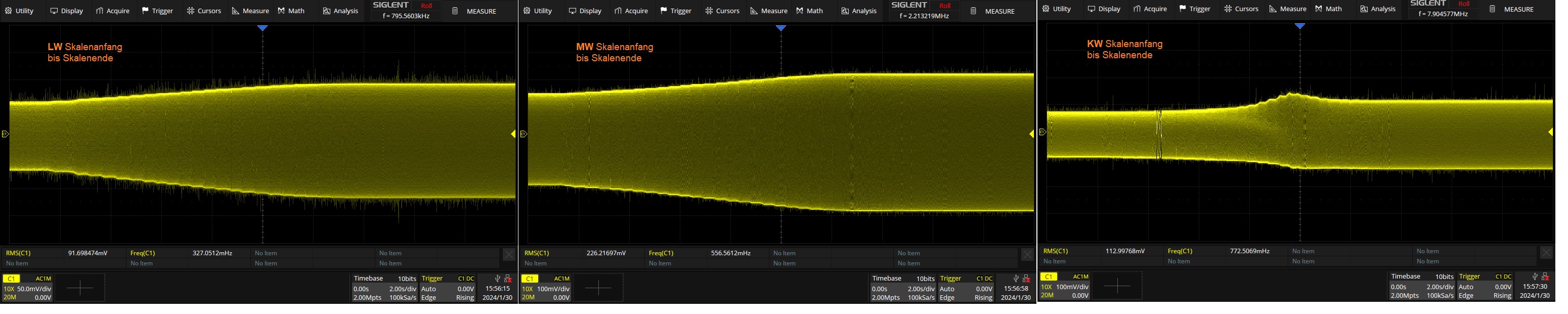Click the Trigger flag icon in the KW screenshot

pos(1183,9)
